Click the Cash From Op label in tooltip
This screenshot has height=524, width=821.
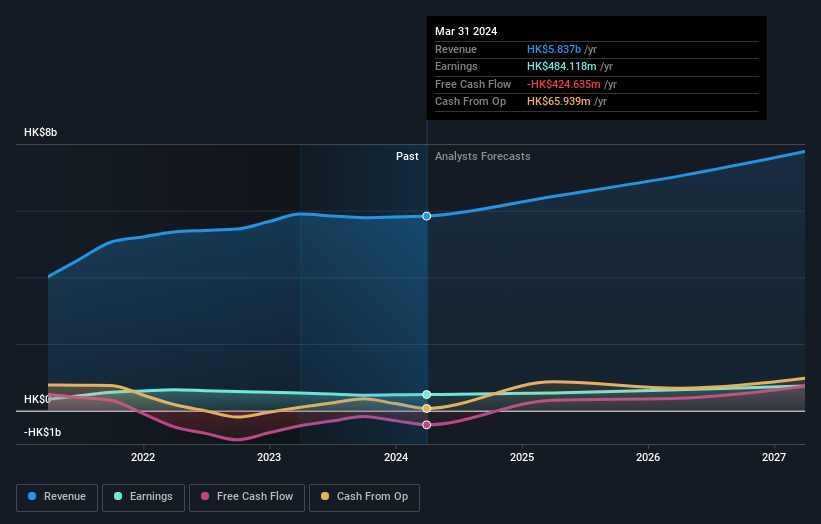point(470,102)
